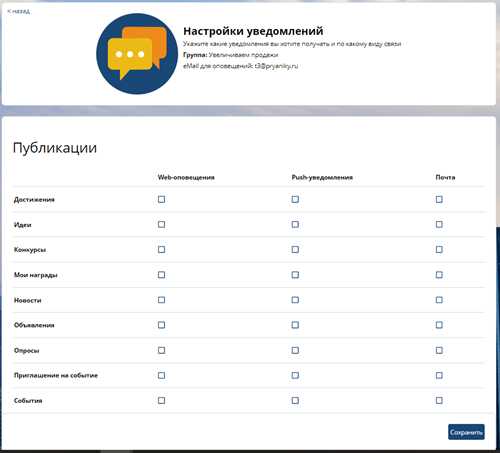This screenshot has height=453, width=500.
Task: Enable Push-уведомления for Достижения
Action: pos(295,199)
